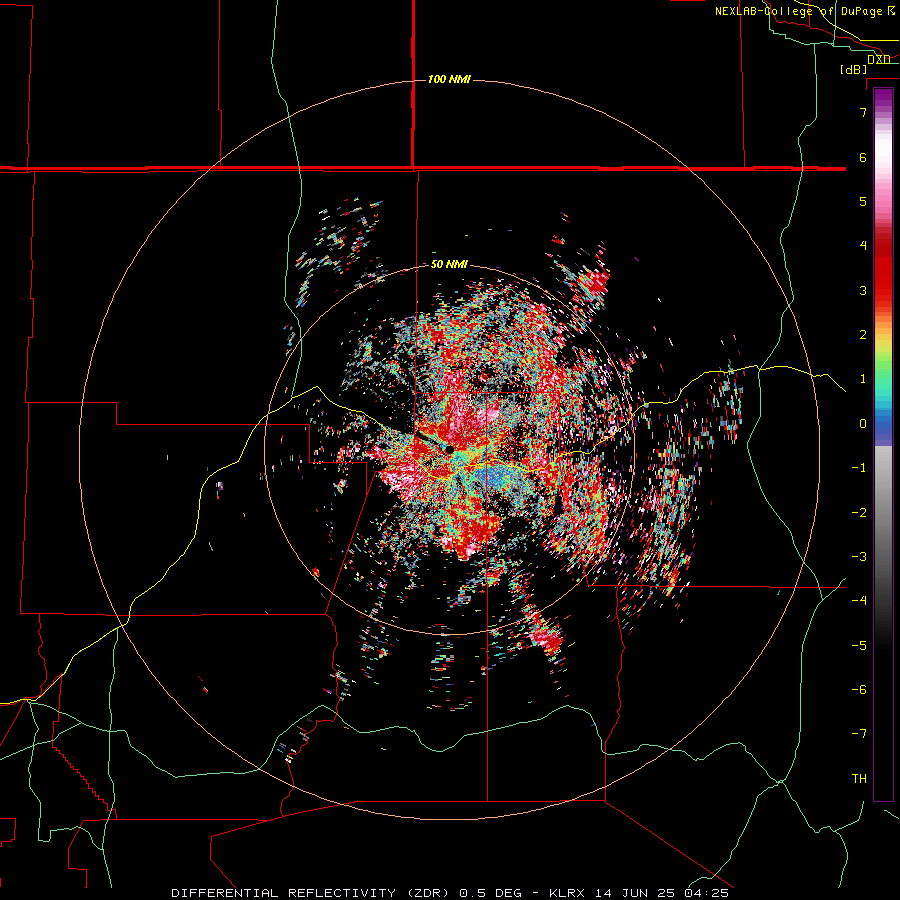Click the radar site center dot
The height and width of the screenshot is (900, 900).
point(449,450)
